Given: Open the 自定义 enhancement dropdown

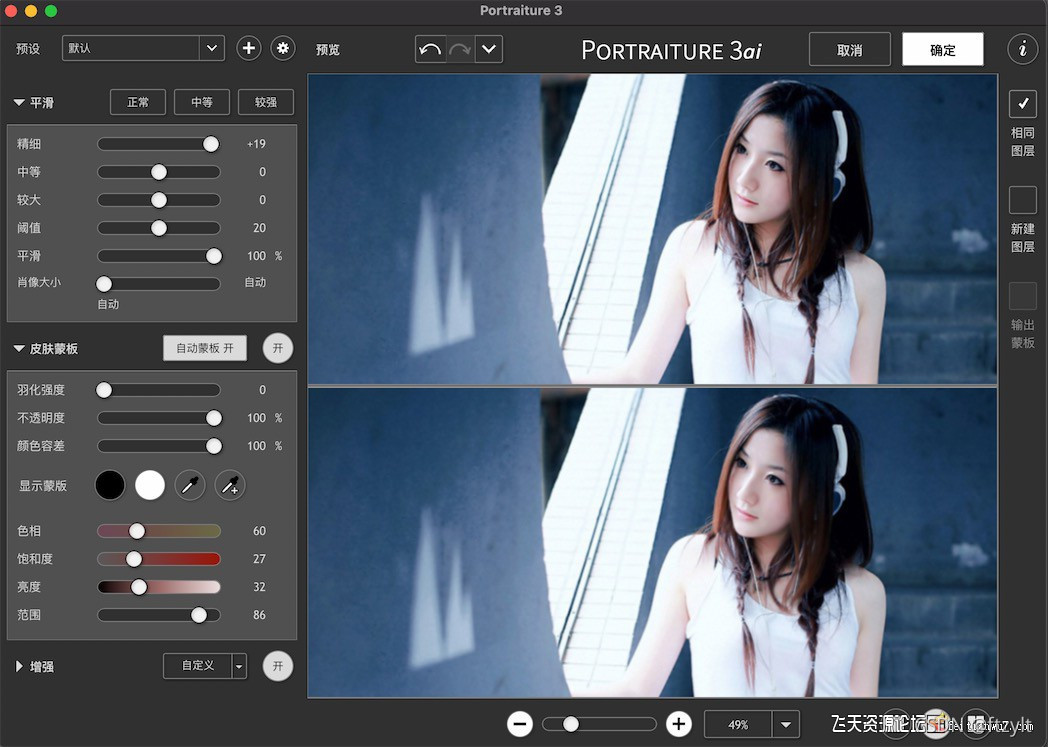Looking at the screenshot, I should [239, 666].
